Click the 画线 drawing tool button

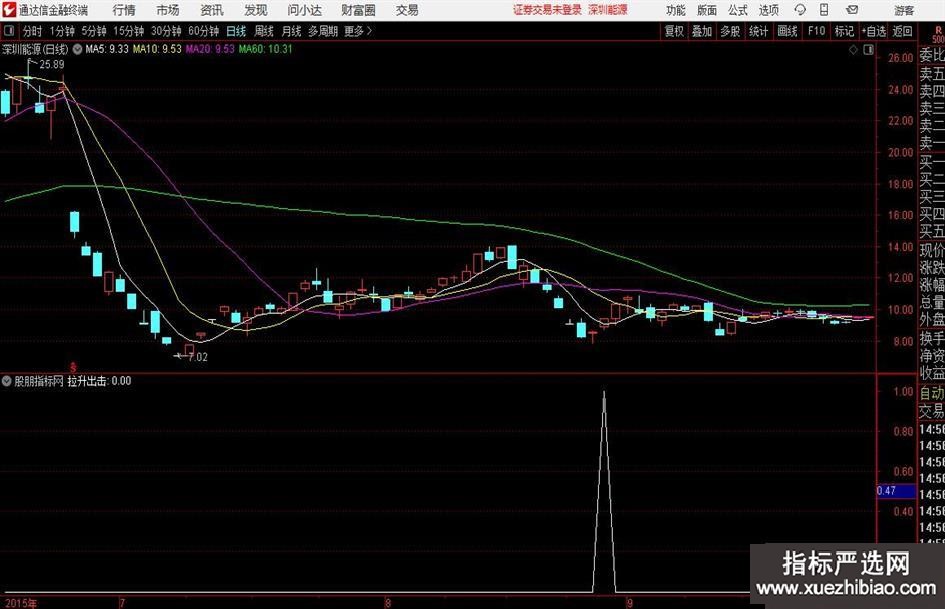[x=787, y=31]
